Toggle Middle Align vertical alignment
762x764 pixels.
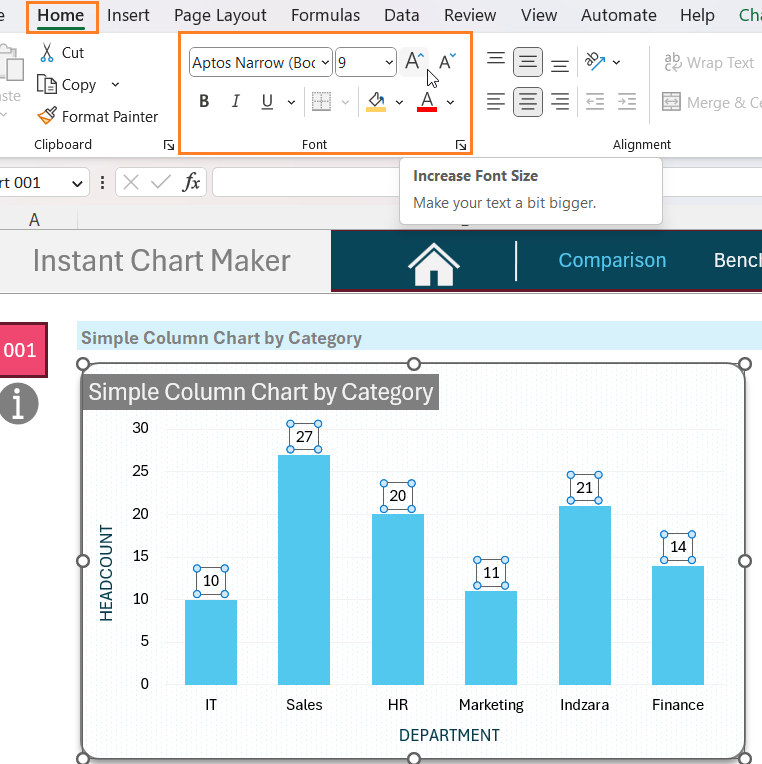click(x=528, y=62)
